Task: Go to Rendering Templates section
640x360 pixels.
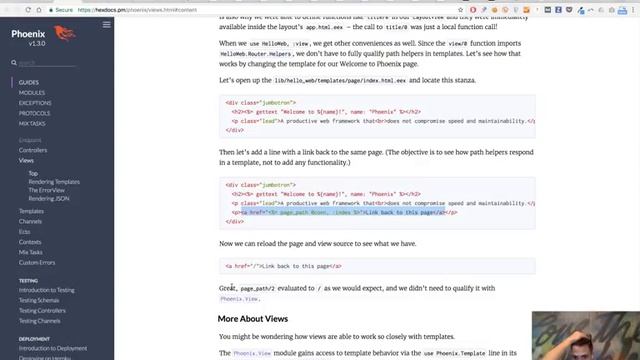Action: click(54, 182)
